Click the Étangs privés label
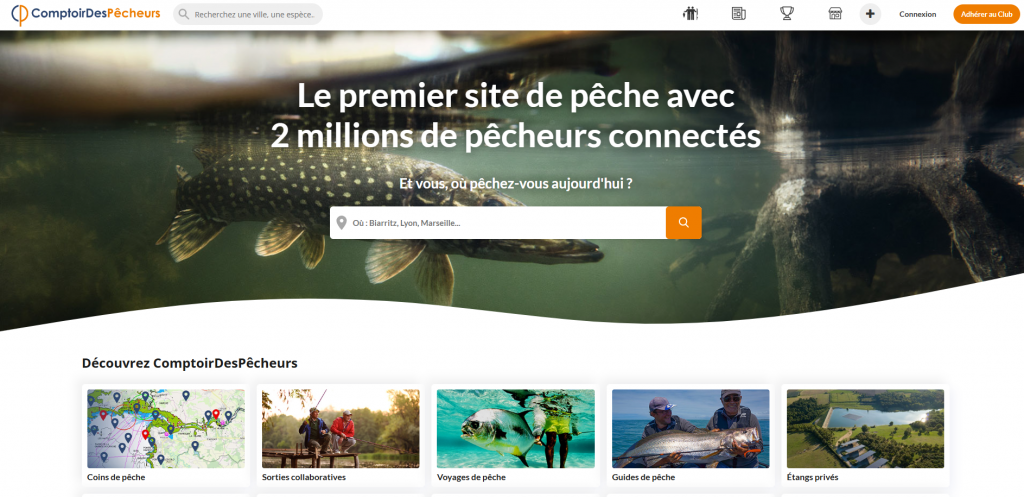Viewport: 1024px width, 497px height. pyautogui.click(x=812, y=477)
